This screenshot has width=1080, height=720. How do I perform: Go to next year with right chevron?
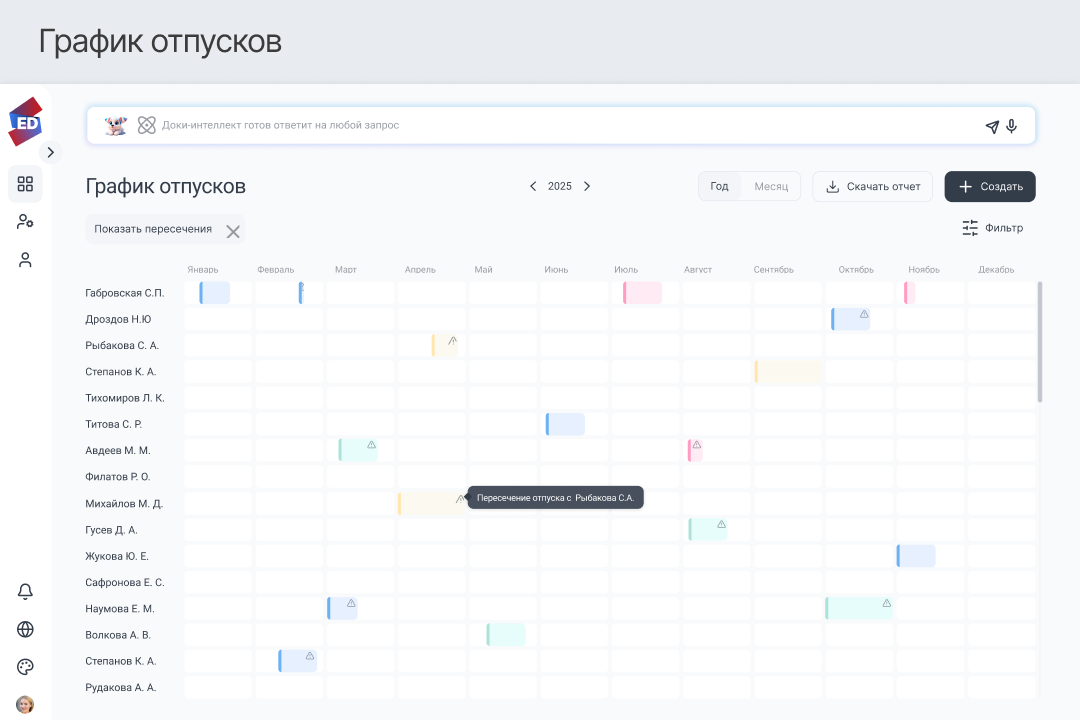(x=587, y=187)
